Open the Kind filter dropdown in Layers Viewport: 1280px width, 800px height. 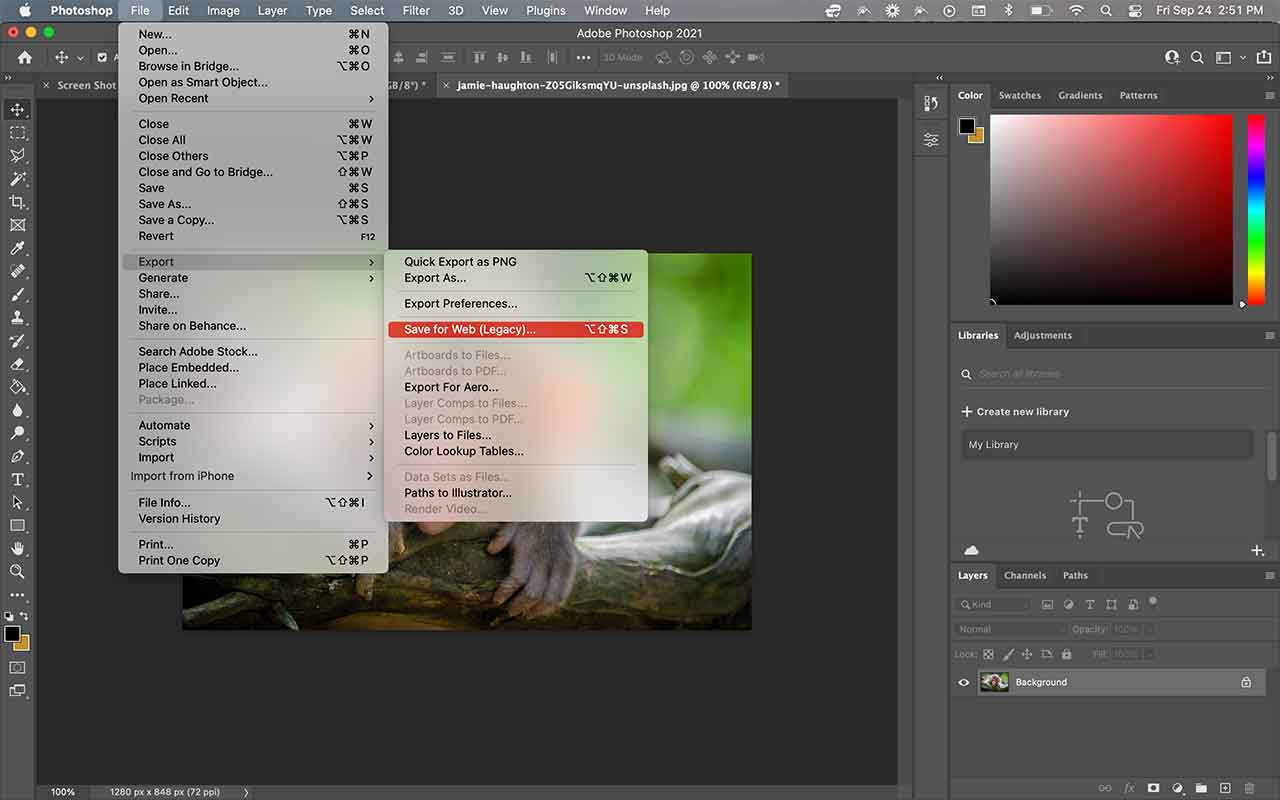click(993, 604)
